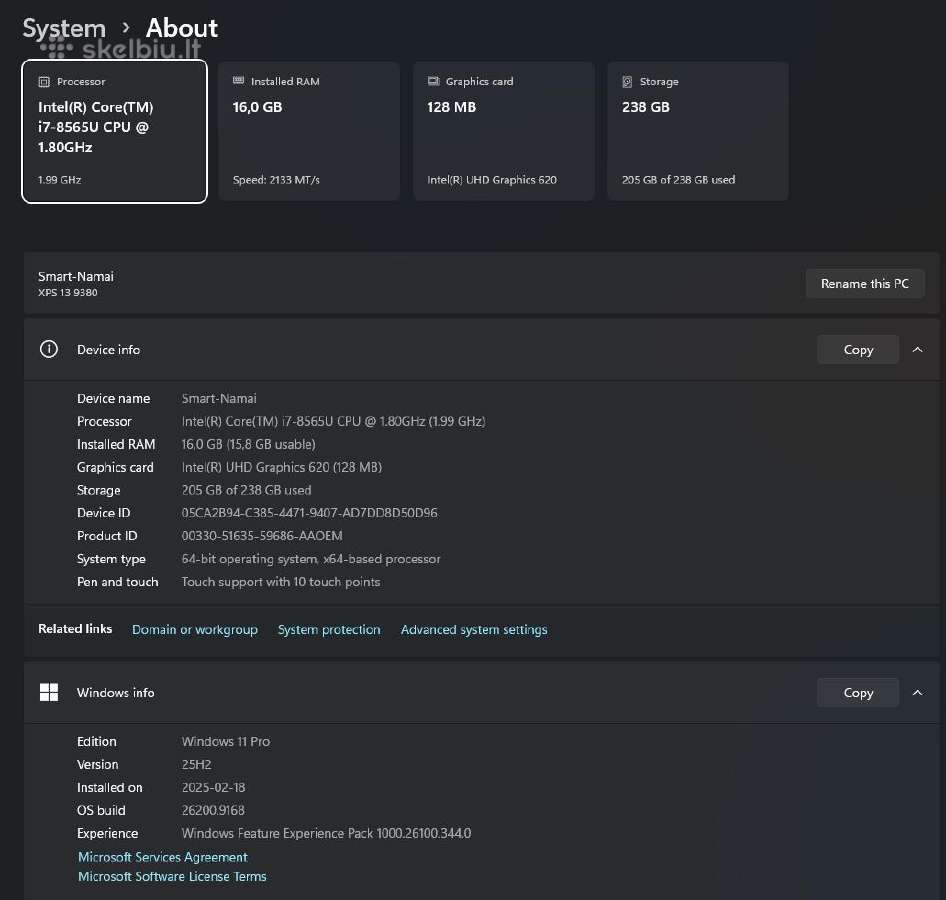The height and width of the screenshot is (900, 946).
Task: Click Device ID value 05CA2B94-C385
Action: click(310, 513)
